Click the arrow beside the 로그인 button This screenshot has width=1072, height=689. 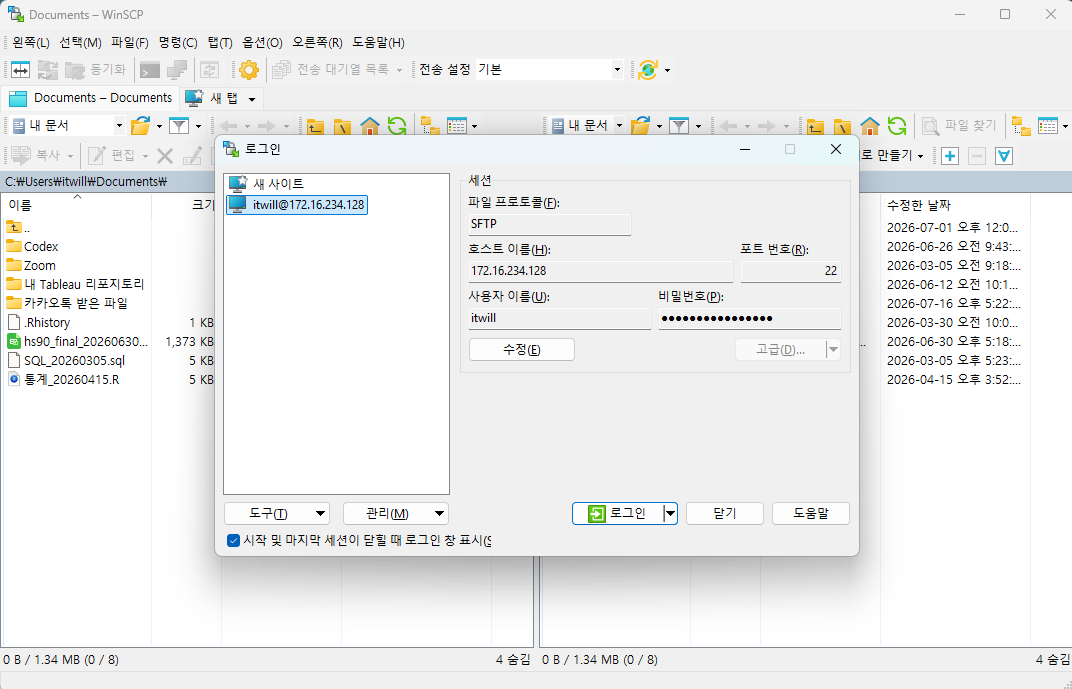coord(671,513)
